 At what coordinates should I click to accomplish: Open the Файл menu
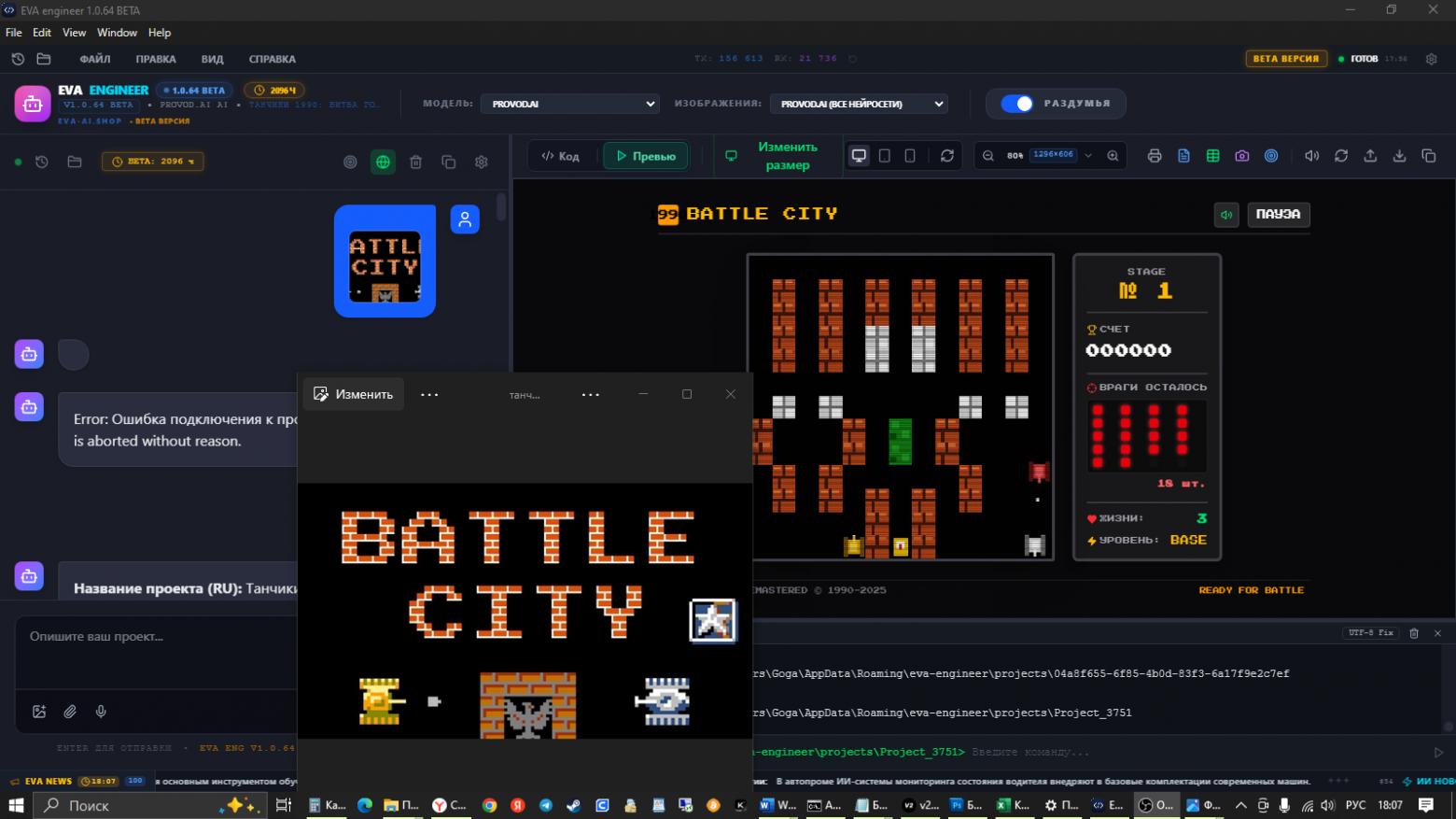coord(95,59)
